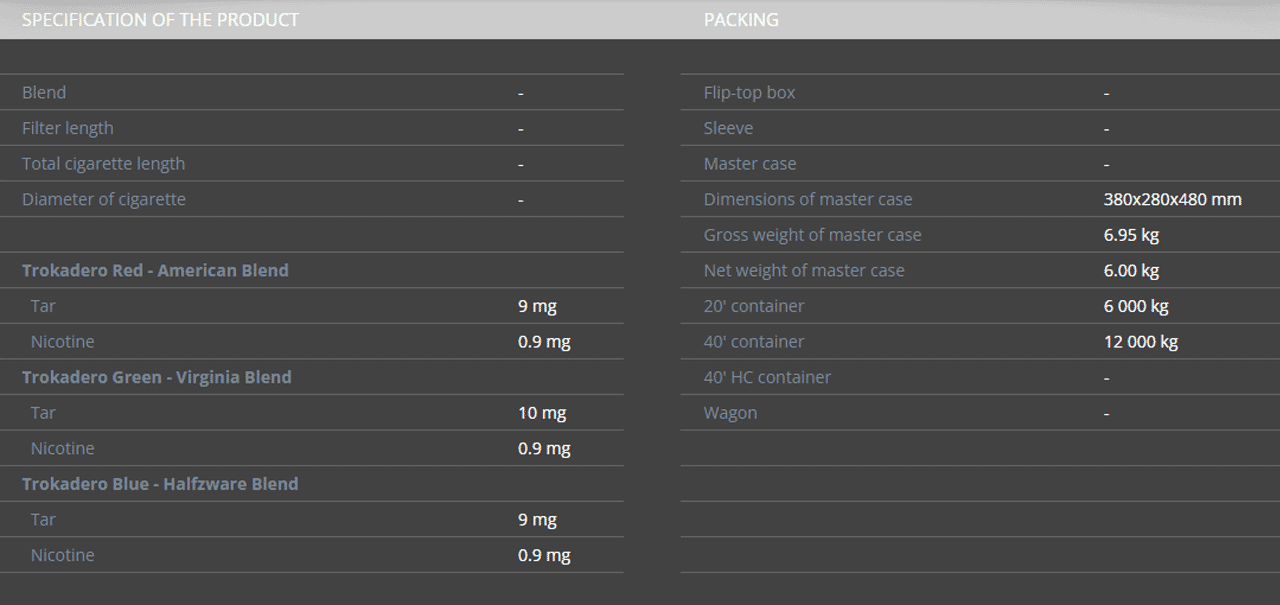1280x605 pixels.
Task: Select 'Trokadero Red - American Blend' heading
Action: 155,270
